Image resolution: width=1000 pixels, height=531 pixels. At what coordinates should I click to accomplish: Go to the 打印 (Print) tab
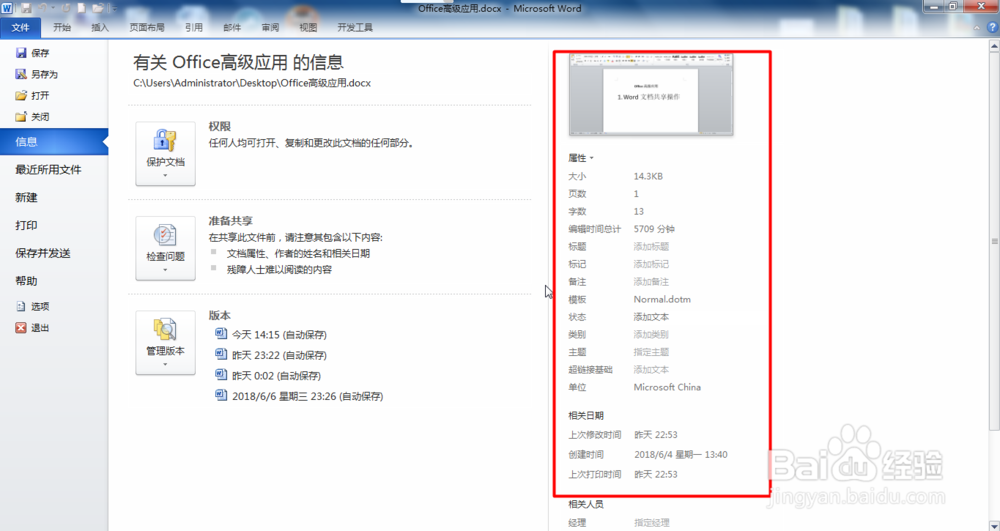(x=26, y=225)
